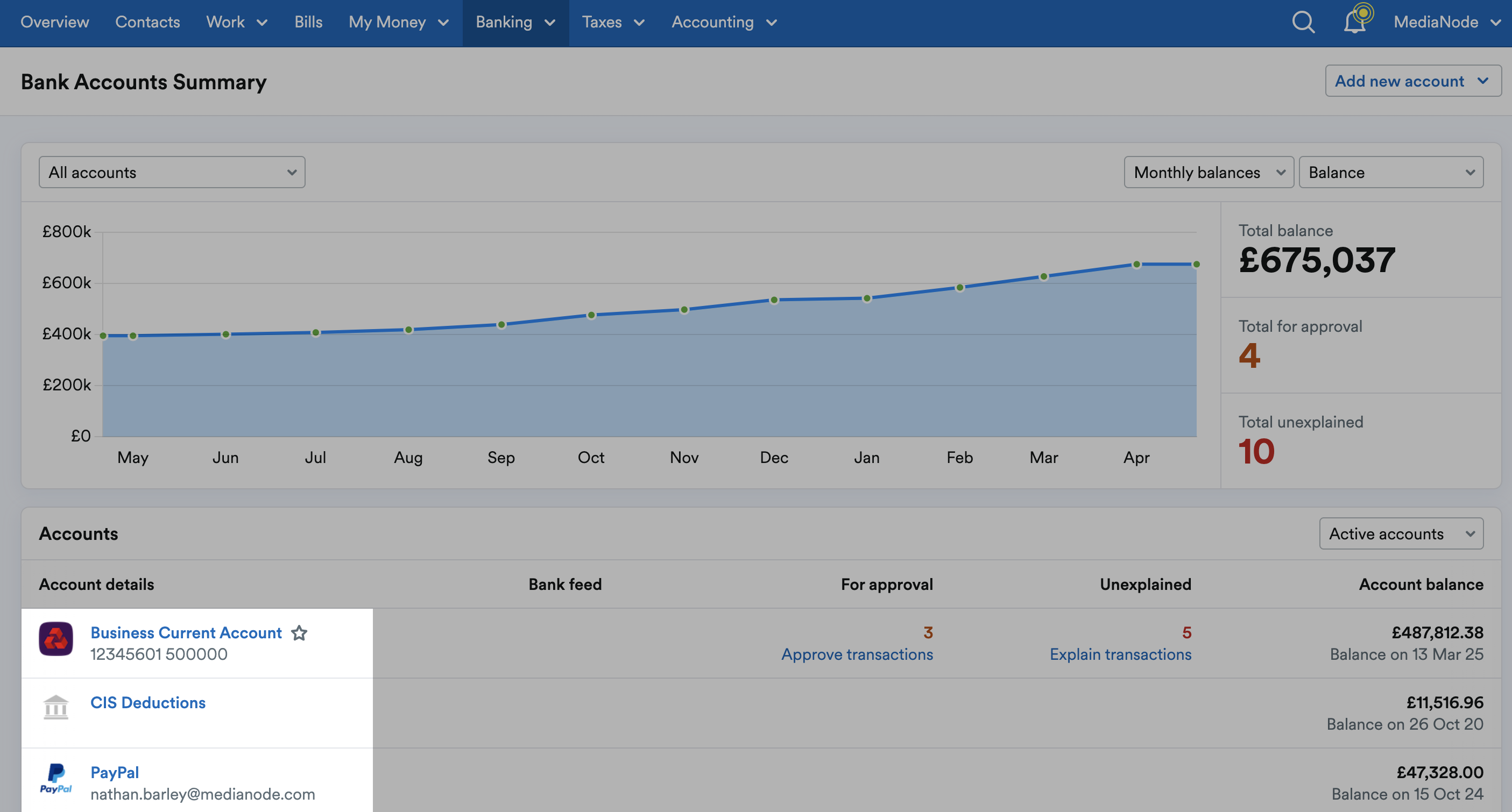Star the Business Current Account as favourite

299,633
